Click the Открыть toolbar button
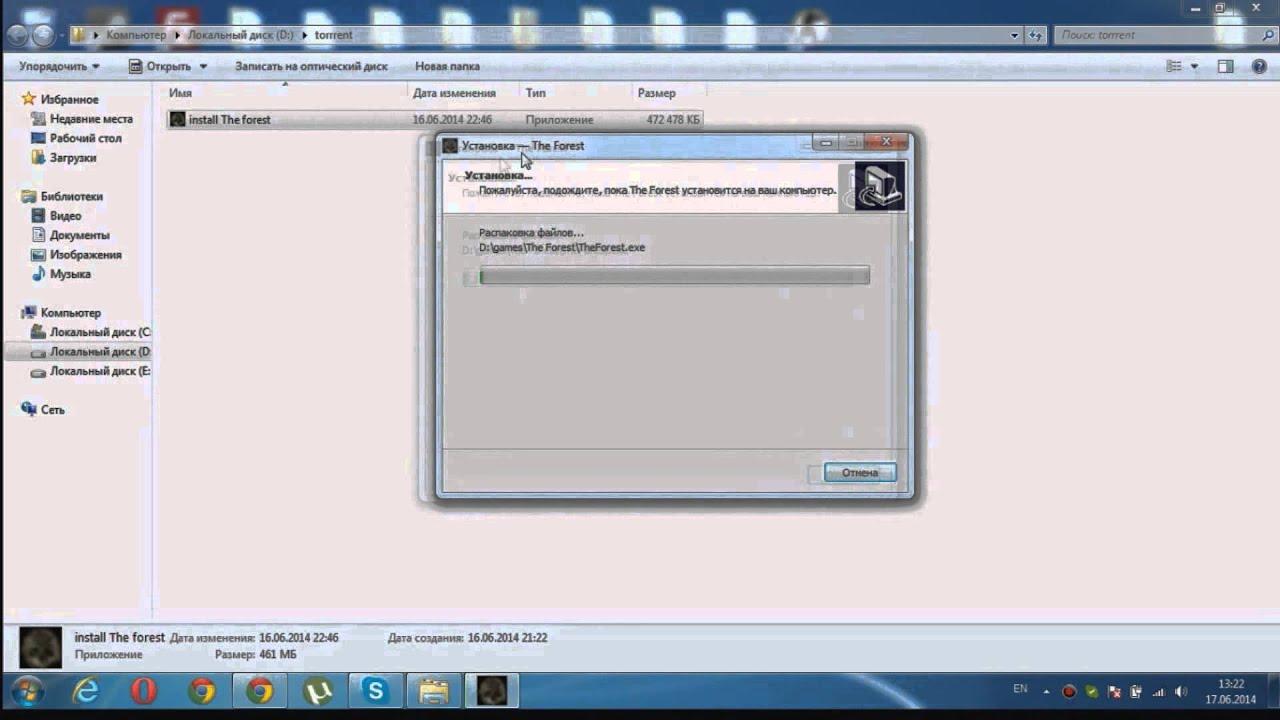Viewport: 1280px width, 720px height. coord(160,66)
